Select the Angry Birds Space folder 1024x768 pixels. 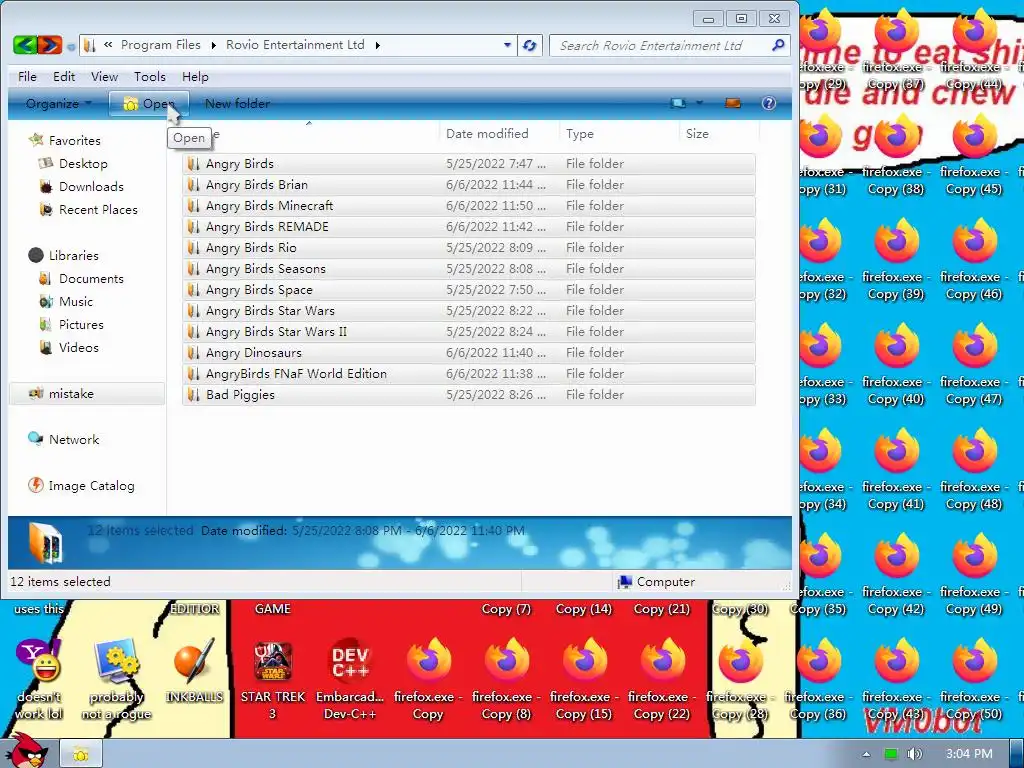(x=469, y=289)
